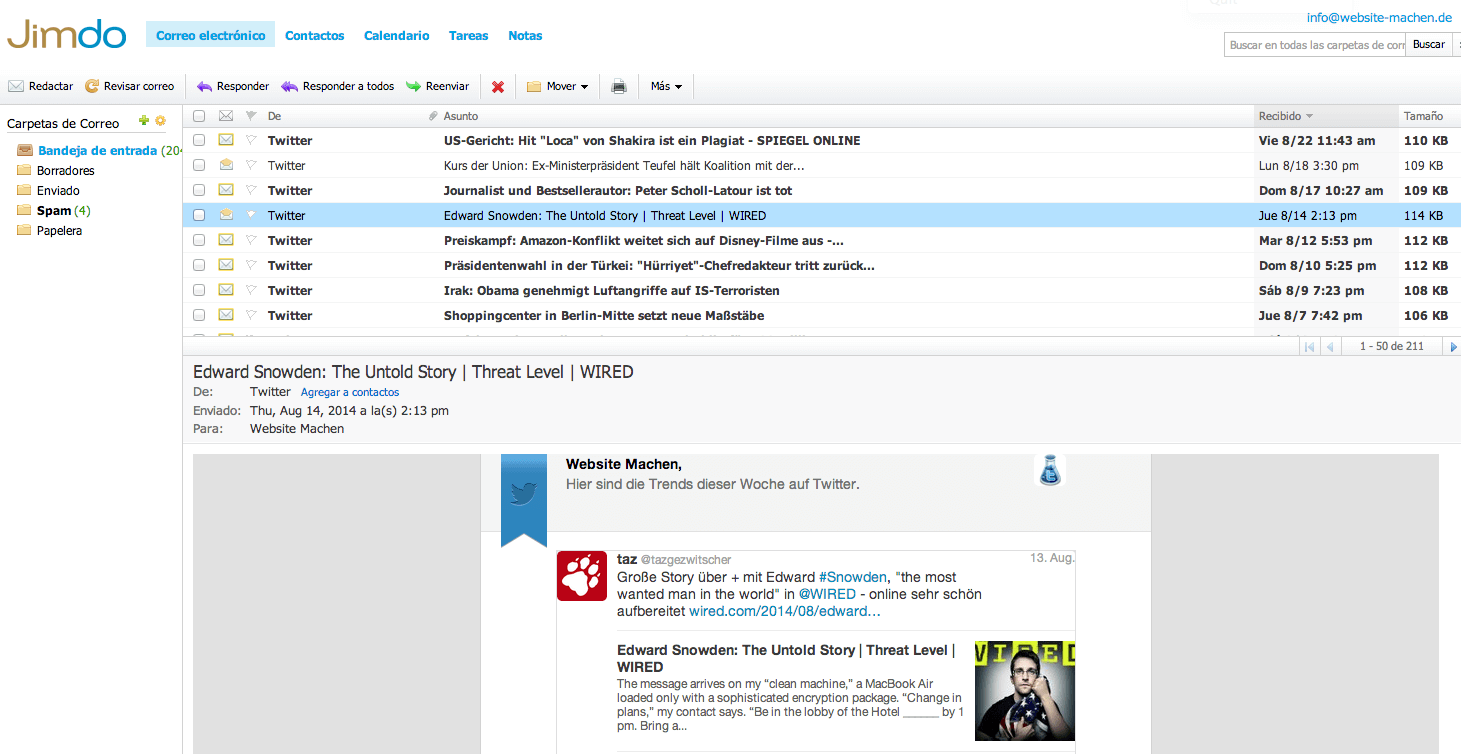Viewport: 1461px width, 754px height.
Task: Sort messages by the Tamaño column
Action: 1423,116
